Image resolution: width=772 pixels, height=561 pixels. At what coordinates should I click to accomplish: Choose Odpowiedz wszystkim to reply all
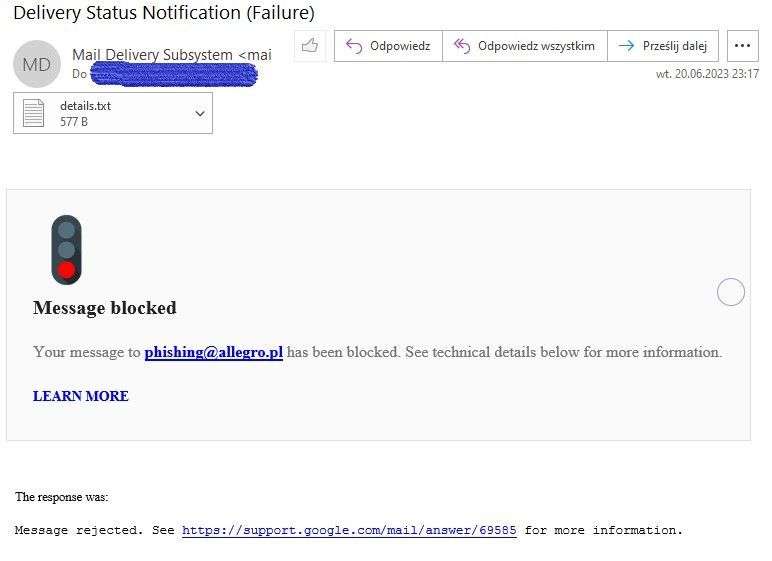pyautogui.click(x=524, y=46)
